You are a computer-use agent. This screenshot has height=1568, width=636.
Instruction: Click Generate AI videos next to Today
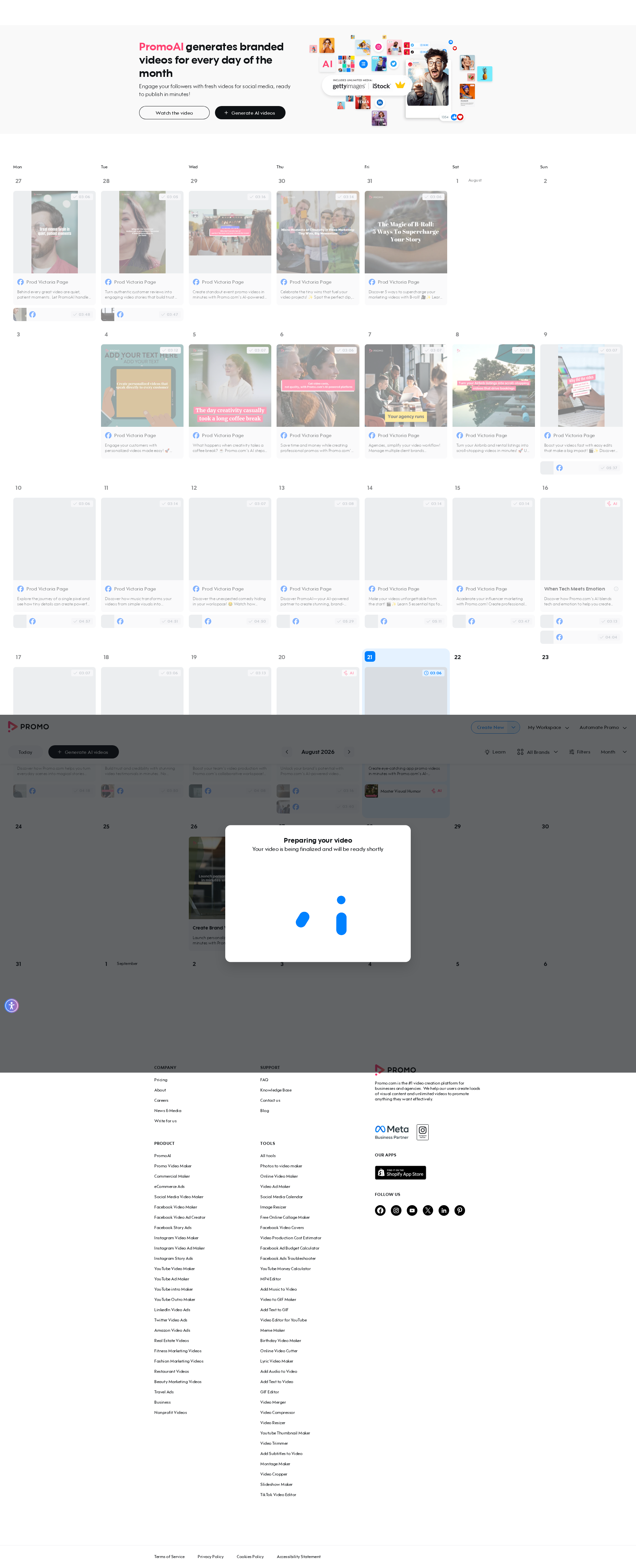coord(83,752)
